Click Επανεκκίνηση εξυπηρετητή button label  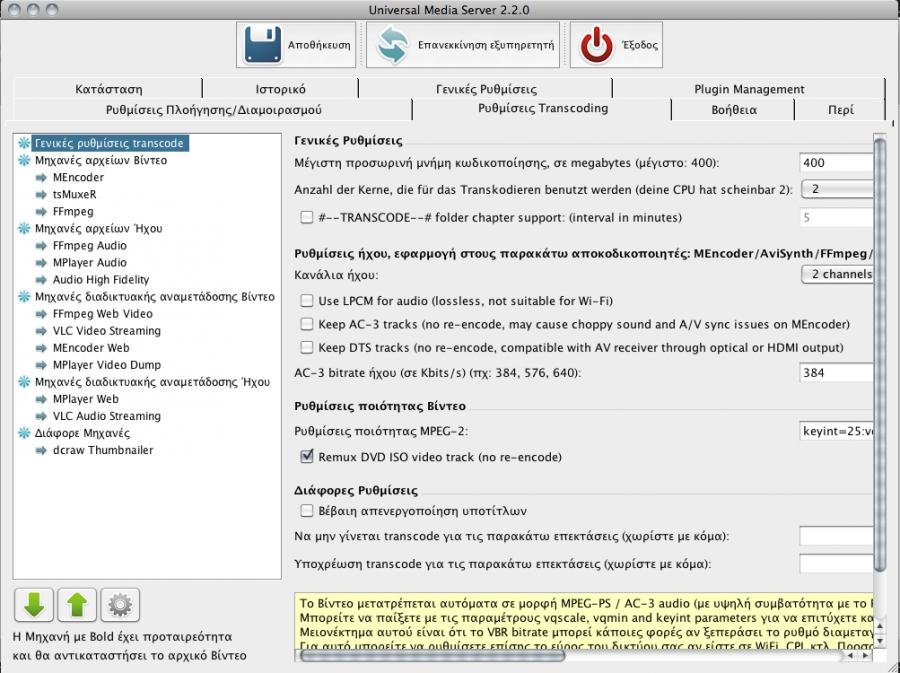pos(486,45)
